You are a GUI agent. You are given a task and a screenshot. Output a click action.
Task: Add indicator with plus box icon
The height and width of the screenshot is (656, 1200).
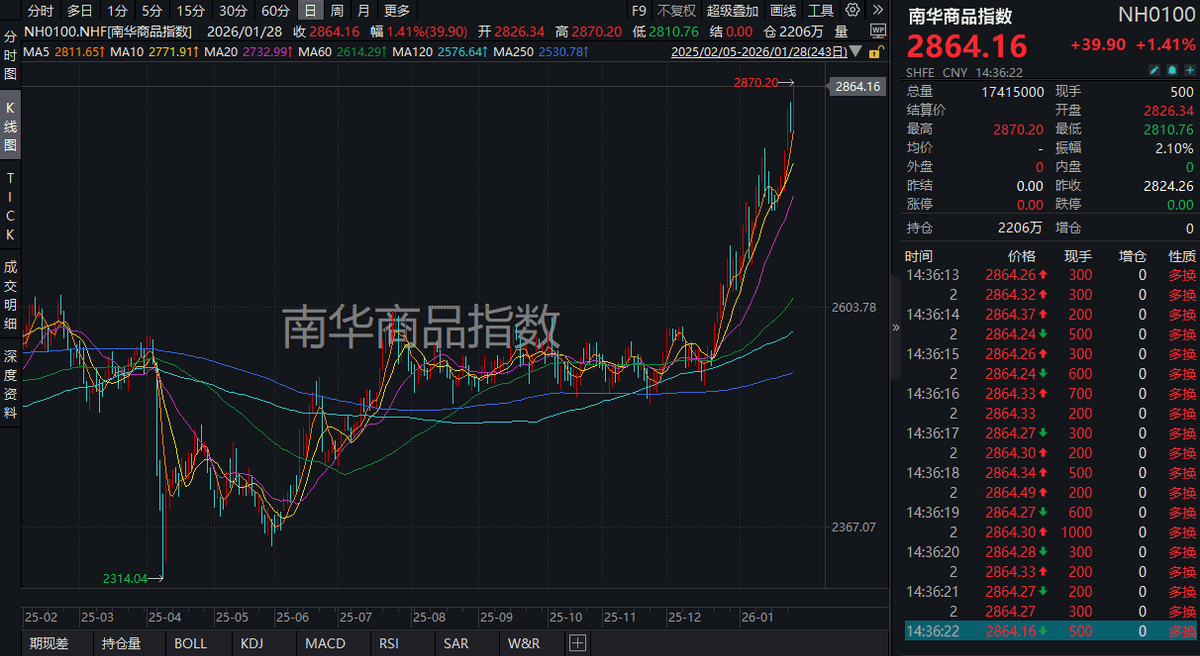(577, 643)
